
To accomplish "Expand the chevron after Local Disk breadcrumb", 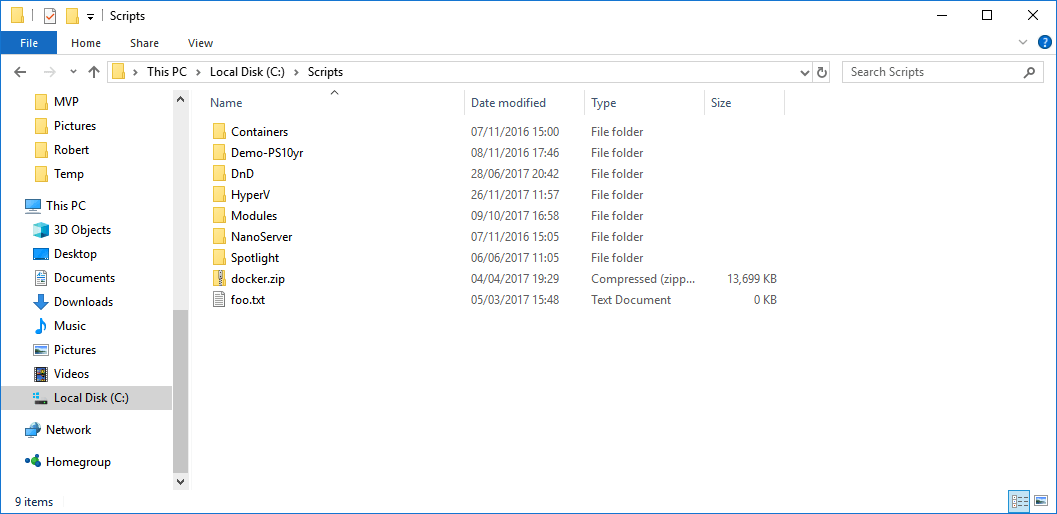I will (x=296, y=72).
